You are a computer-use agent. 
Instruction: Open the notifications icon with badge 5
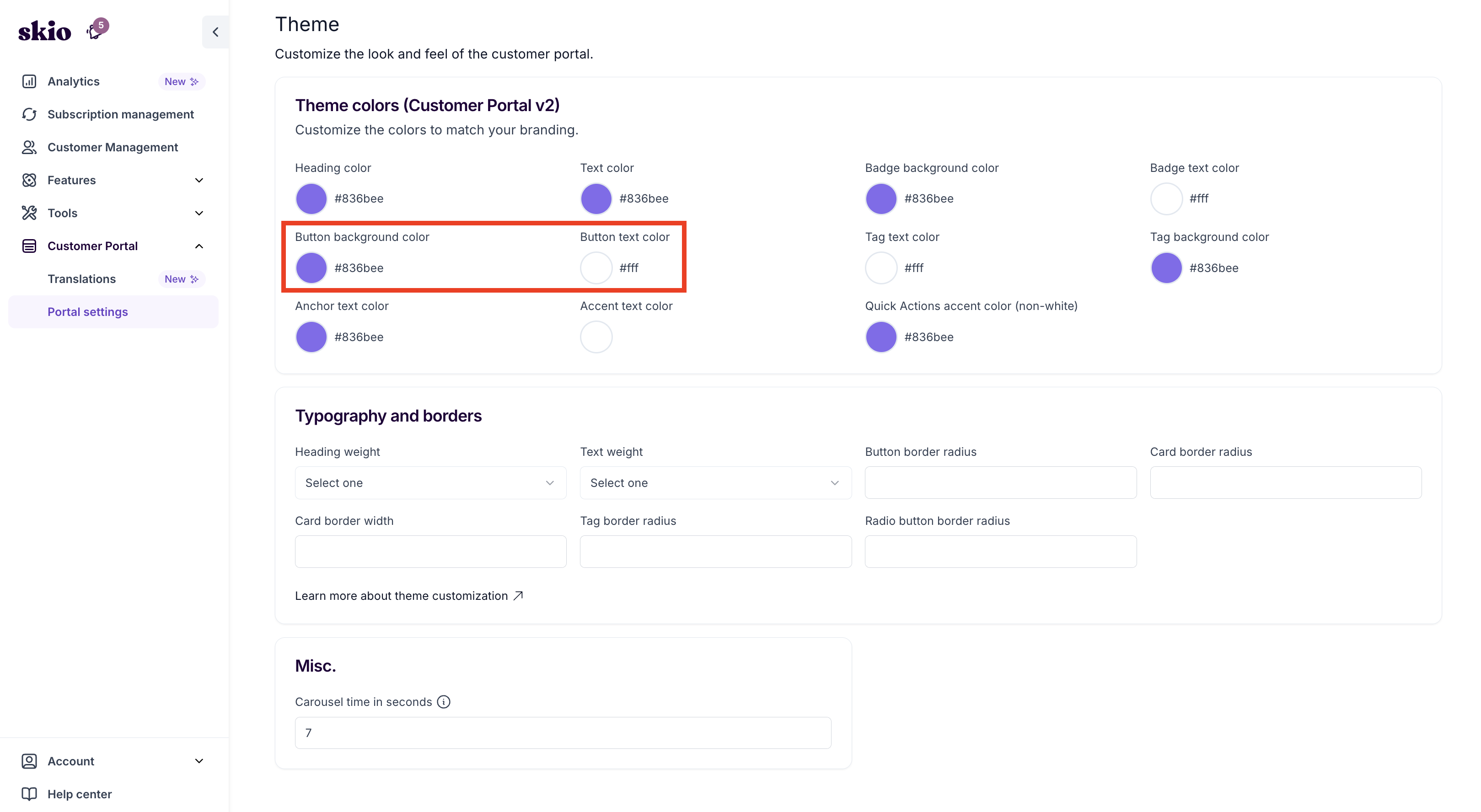click(96, 30)
